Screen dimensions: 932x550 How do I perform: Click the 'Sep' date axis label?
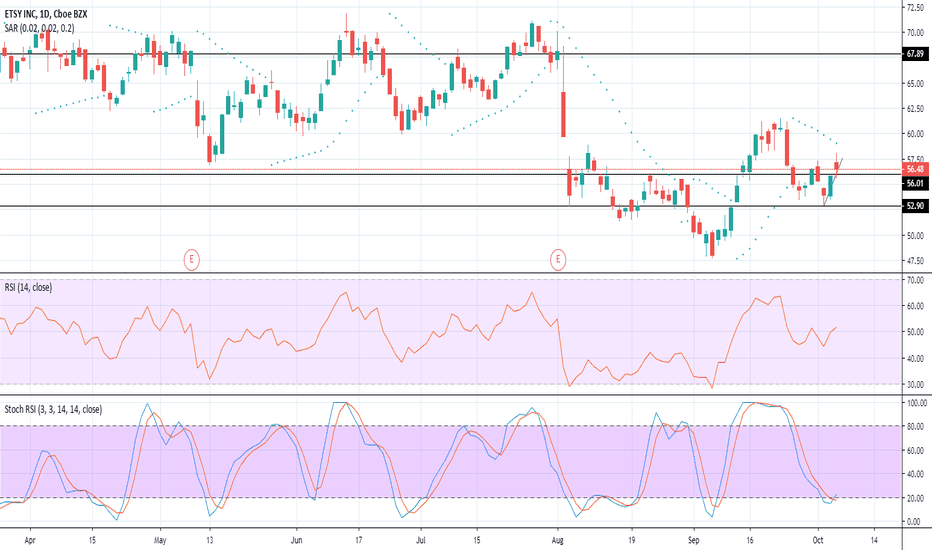tap(693, 540)
